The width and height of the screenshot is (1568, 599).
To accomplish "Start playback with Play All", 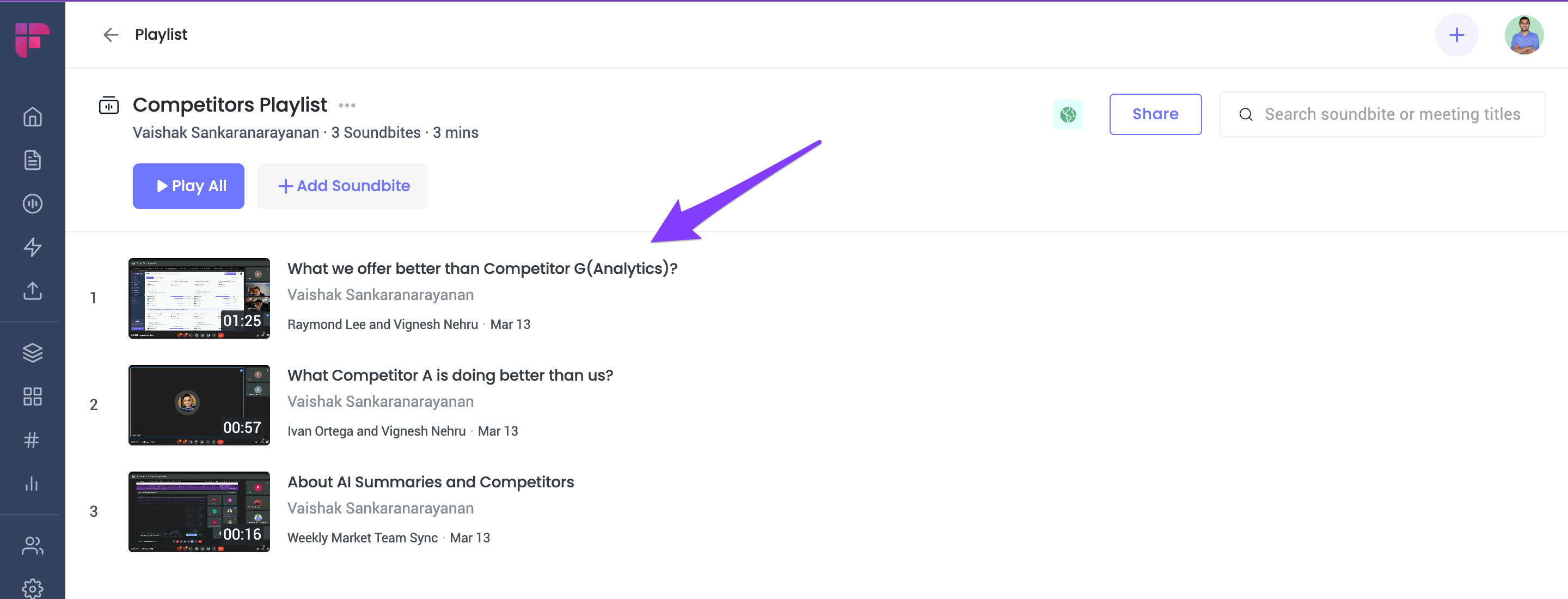I will 188,186.
